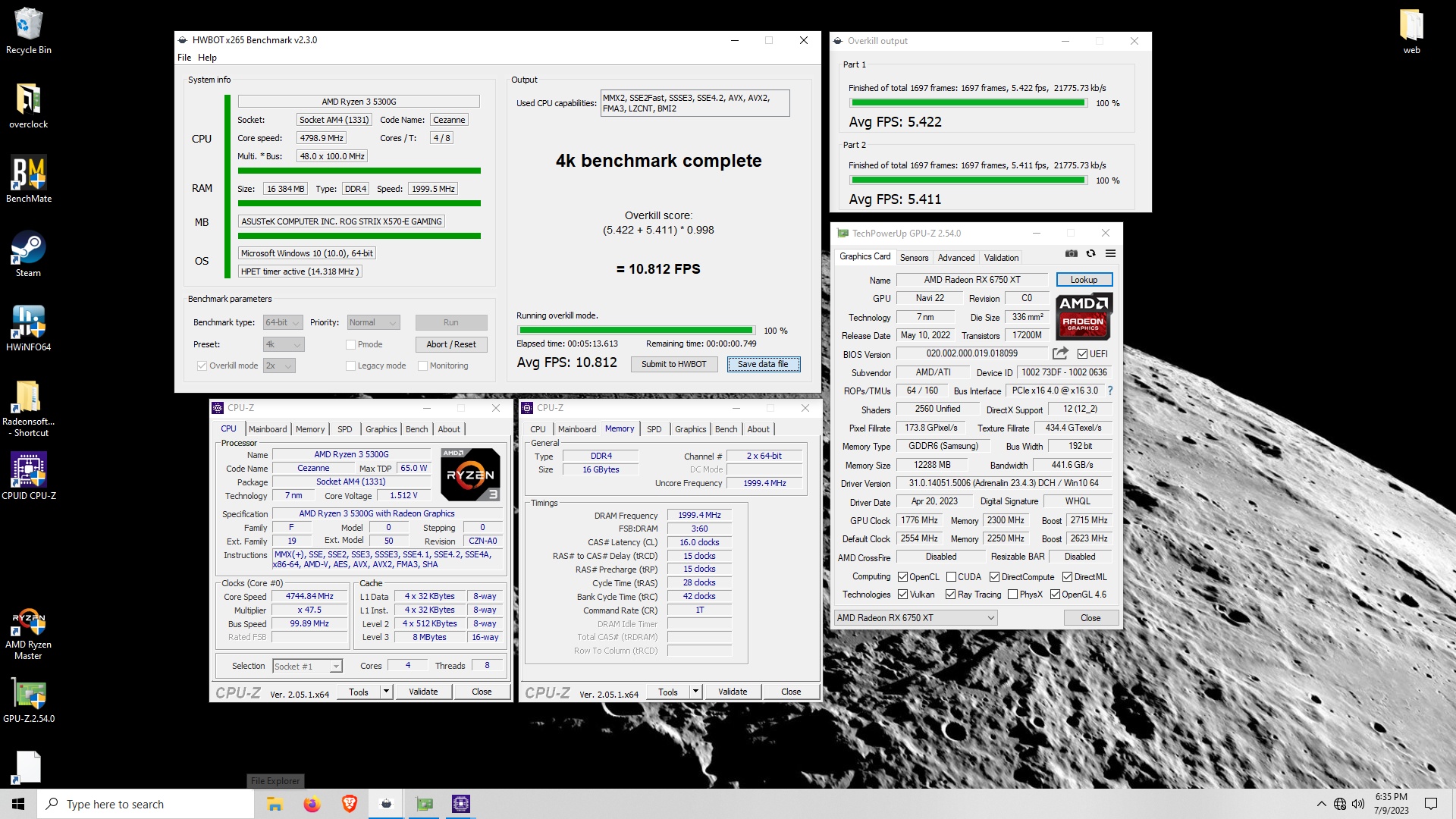The width and height of the screenshot is (1456, 819).
Task: Open the volume icon in the system tray
Action: (x=1358, y=804)
